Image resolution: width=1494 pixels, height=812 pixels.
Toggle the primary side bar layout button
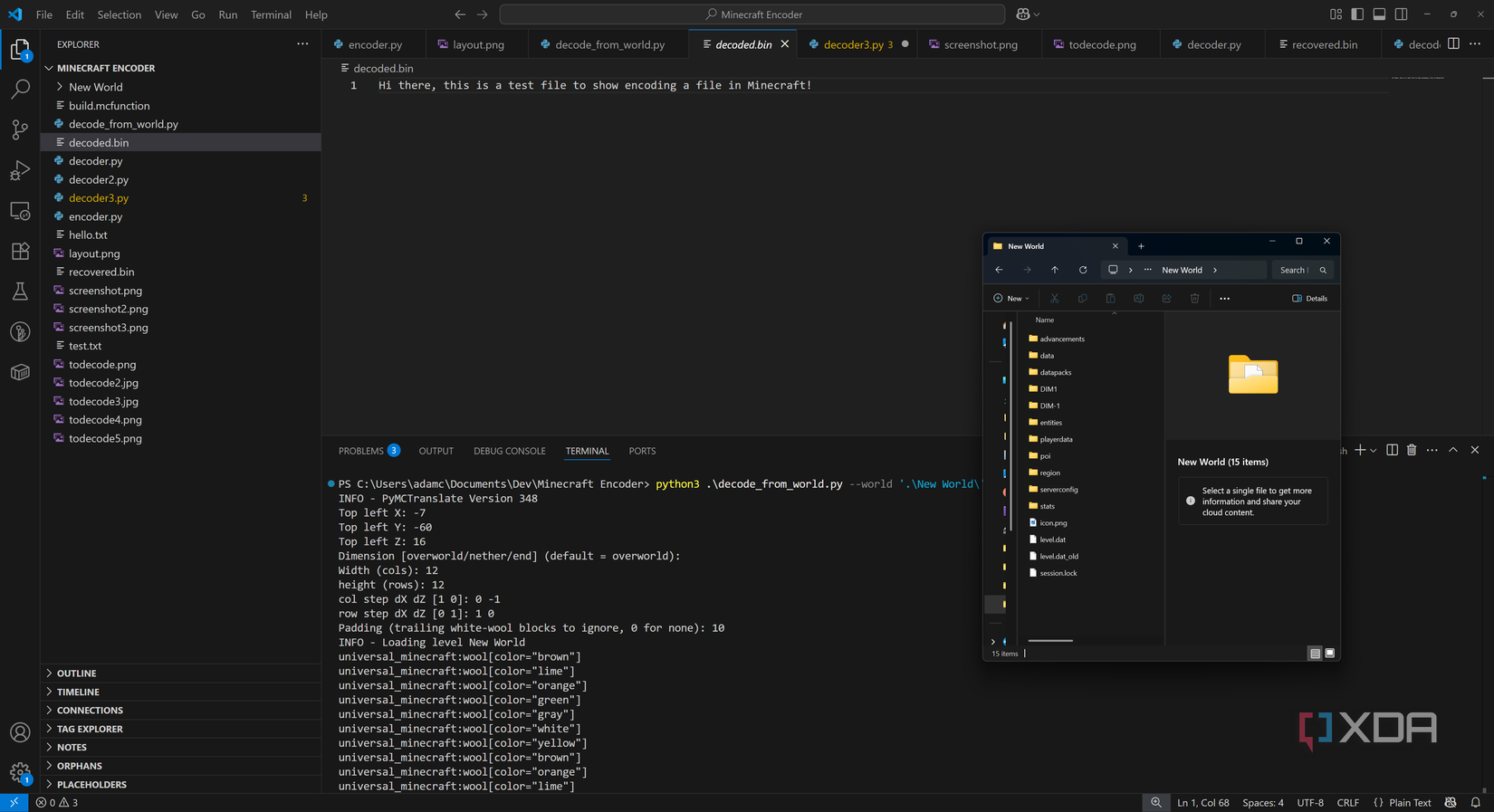point(1356,14)
